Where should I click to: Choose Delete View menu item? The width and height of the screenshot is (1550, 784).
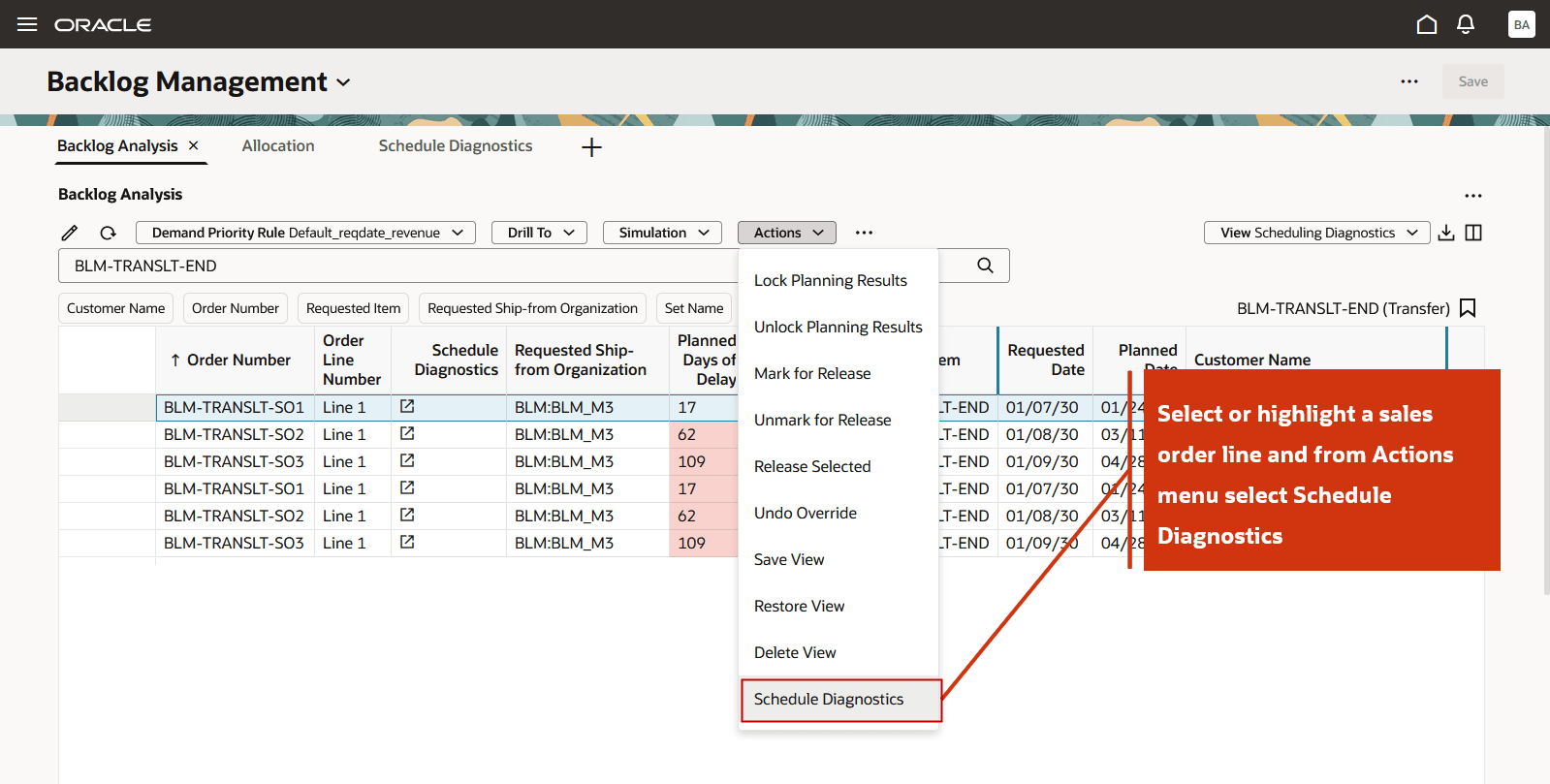click(838, 652)
